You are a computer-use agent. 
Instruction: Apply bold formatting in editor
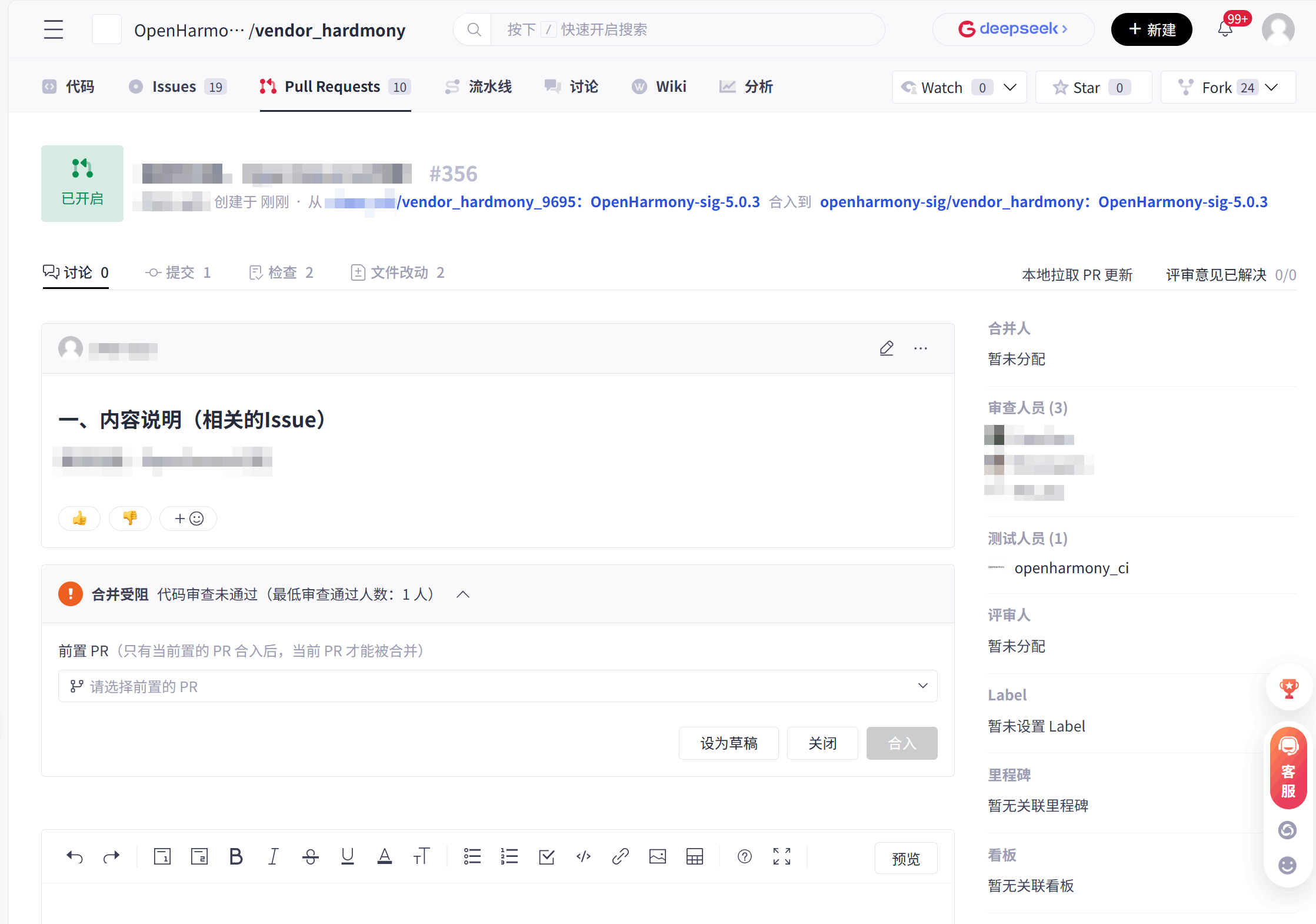coord(236,857)
